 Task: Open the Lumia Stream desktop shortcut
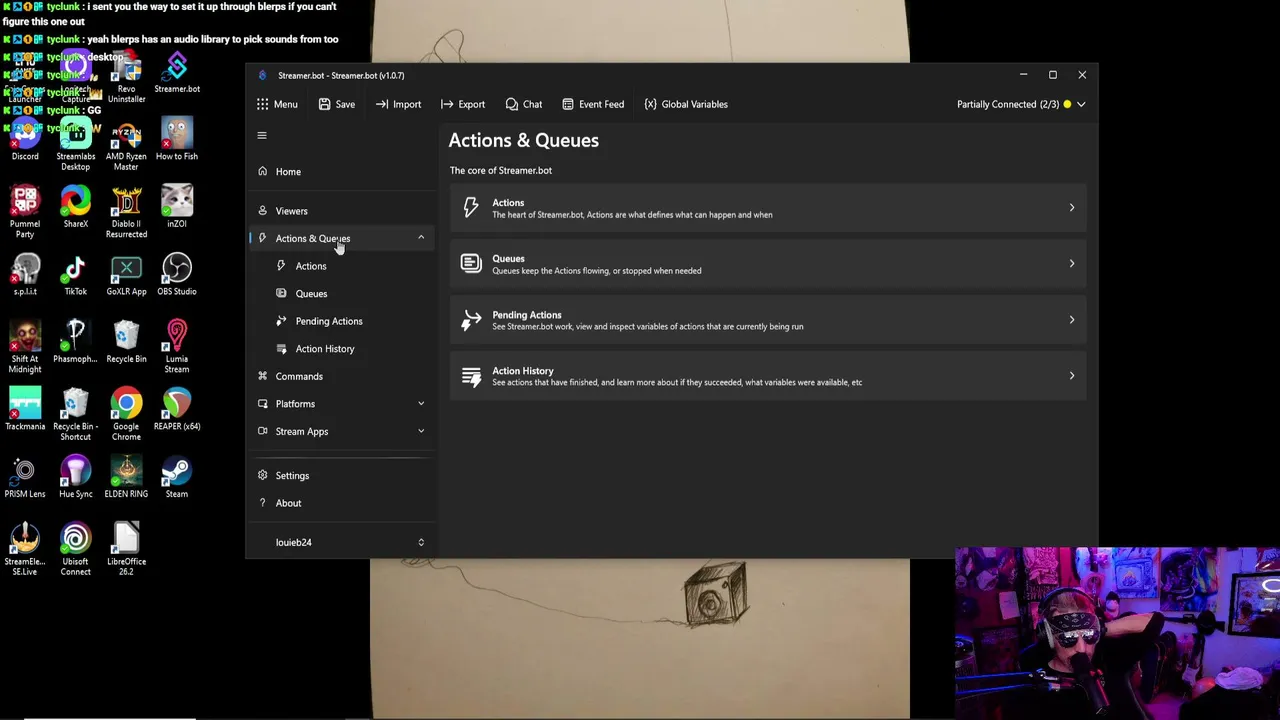click(x=177, y=347)
